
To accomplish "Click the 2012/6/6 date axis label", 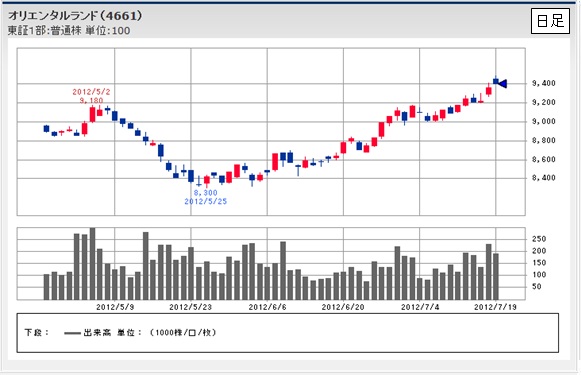I will 268,307.
